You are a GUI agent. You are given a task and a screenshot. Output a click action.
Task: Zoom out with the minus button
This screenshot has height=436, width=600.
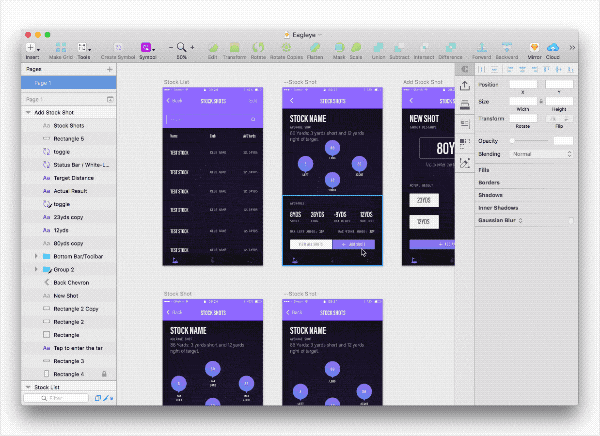point(171,47)
